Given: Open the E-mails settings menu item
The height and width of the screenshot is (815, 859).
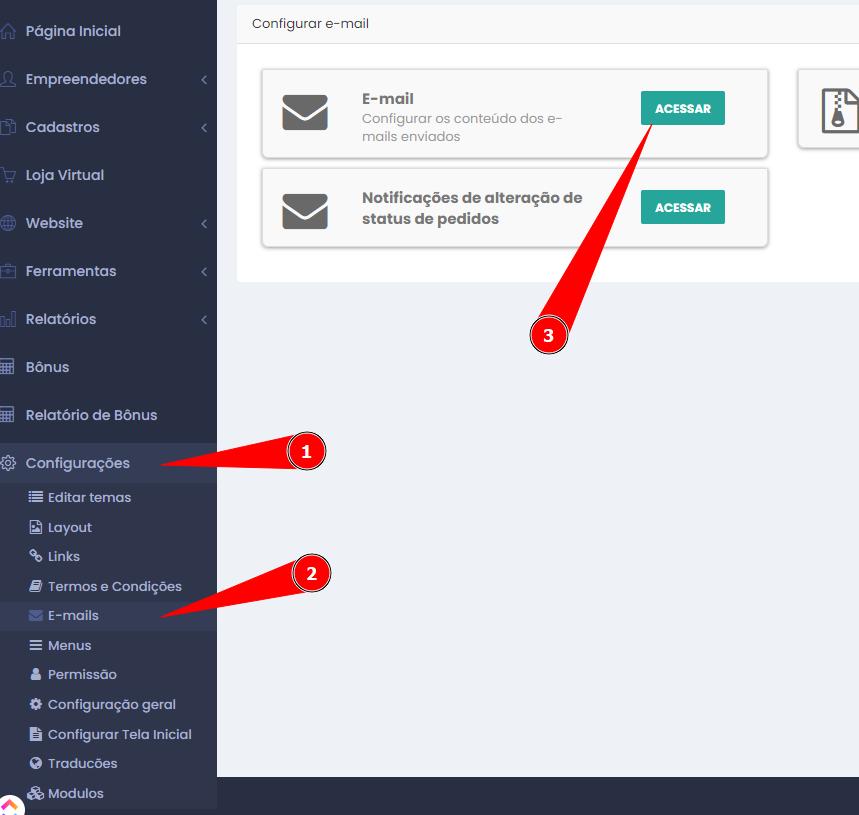Looking at the screenshot, I should click(73, 615).
